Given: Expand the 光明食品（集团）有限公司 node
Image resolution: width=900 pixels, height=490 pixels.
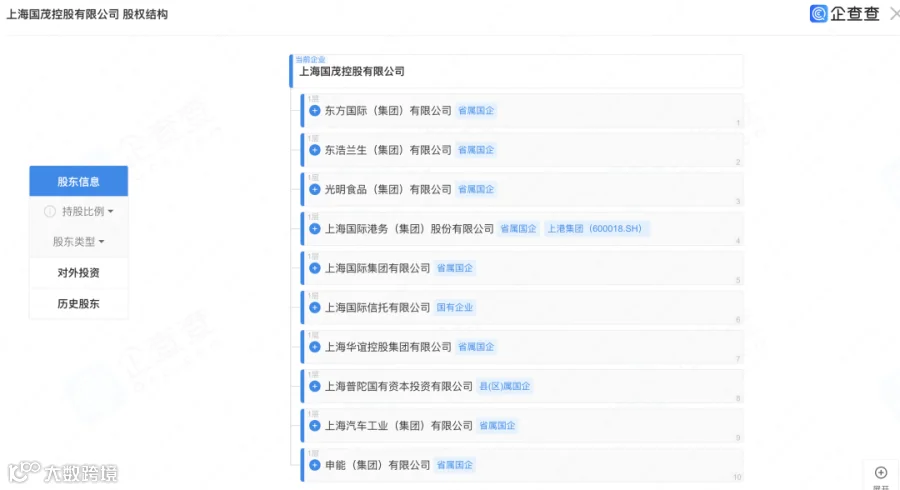Looking at the screenshot, I should tap(315, 189).
